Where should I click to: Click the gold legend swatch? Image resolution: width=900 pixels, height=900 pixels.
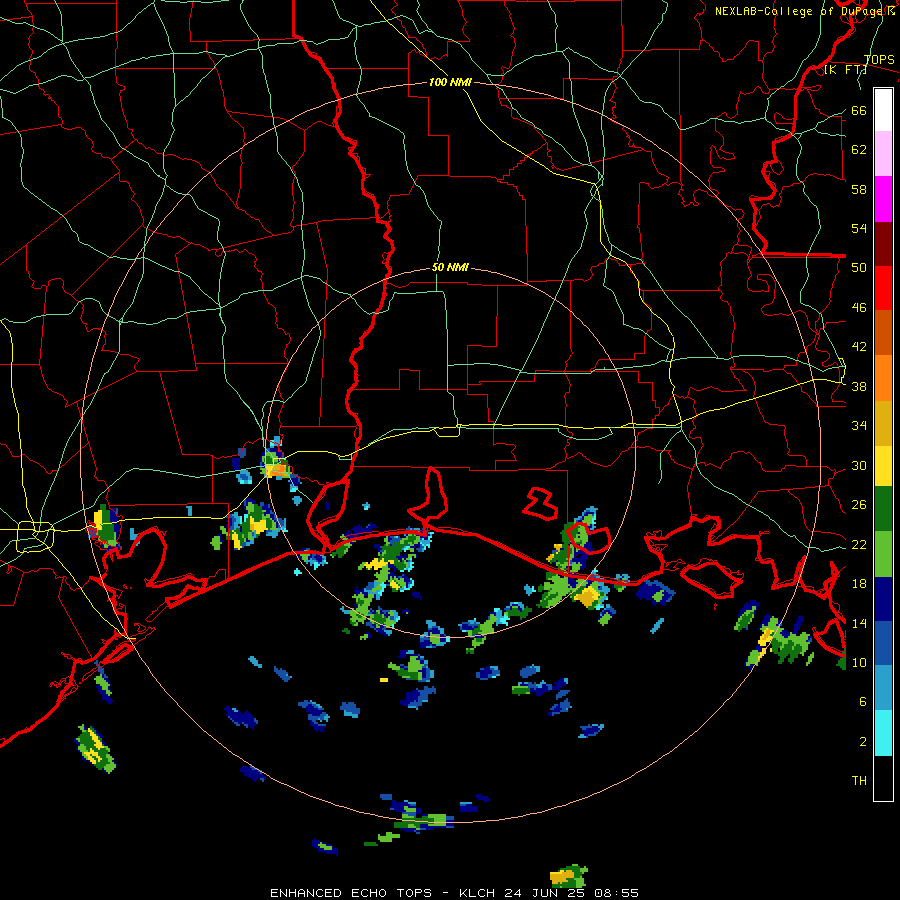click(x=883, y=423)
